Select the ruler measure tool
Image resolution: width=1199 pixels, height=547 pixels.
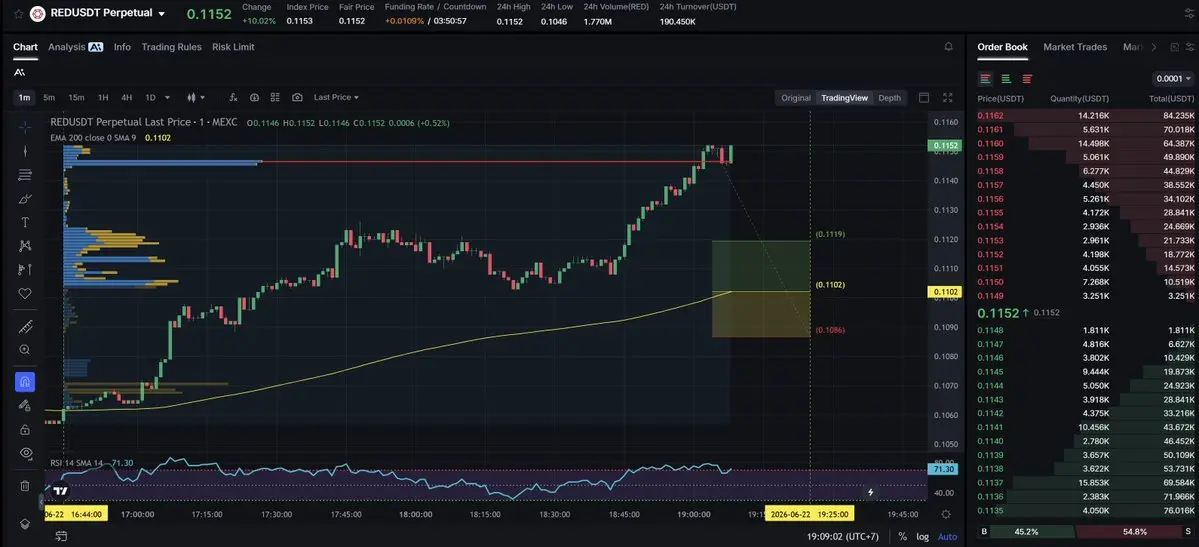point(25,327)
